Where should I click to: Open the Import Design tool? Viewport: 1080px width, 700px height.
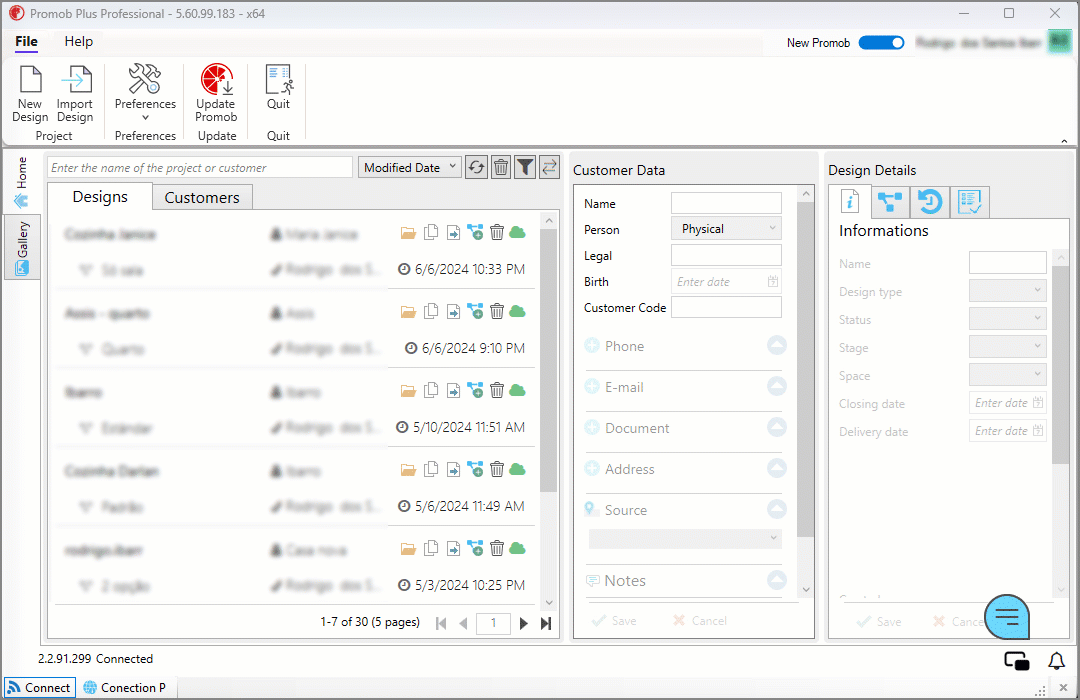point(75,94)
